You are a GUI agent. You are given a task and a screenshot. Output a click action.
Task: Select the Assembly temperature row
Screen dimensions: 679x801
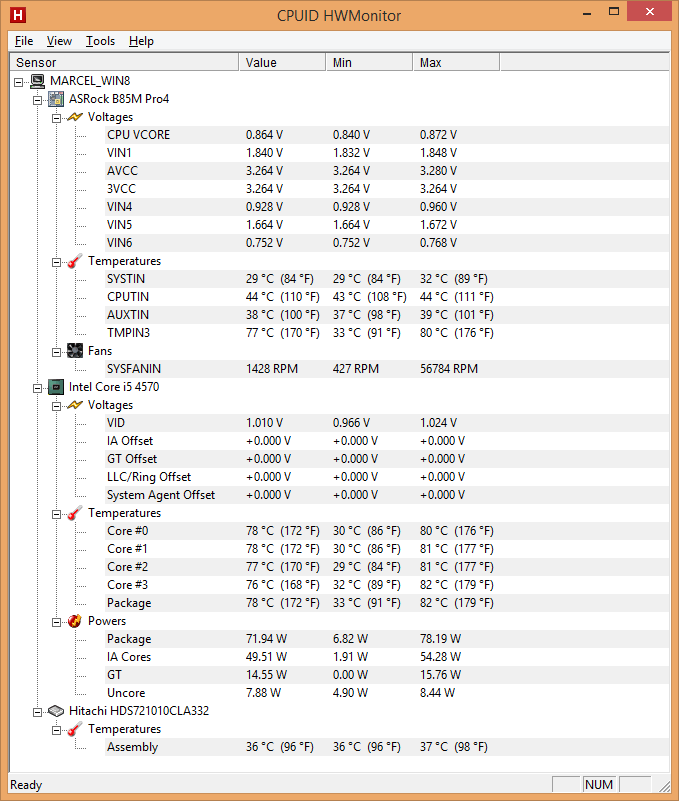[x=387, y=747]
